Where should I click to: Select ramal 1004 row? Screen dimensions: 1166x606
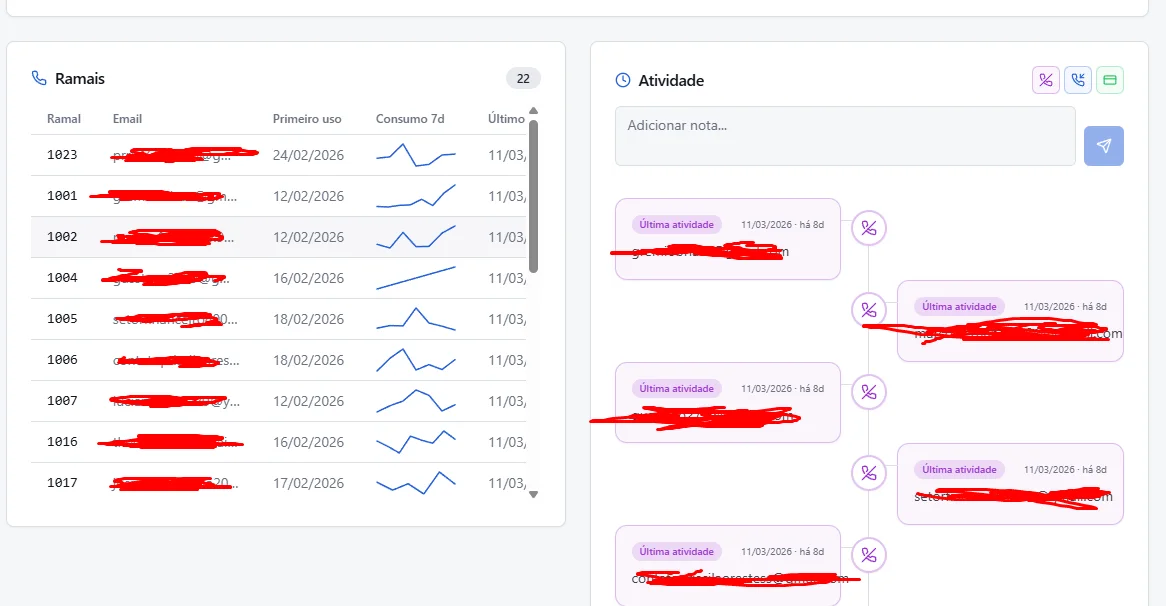click(x=279, y=278)
